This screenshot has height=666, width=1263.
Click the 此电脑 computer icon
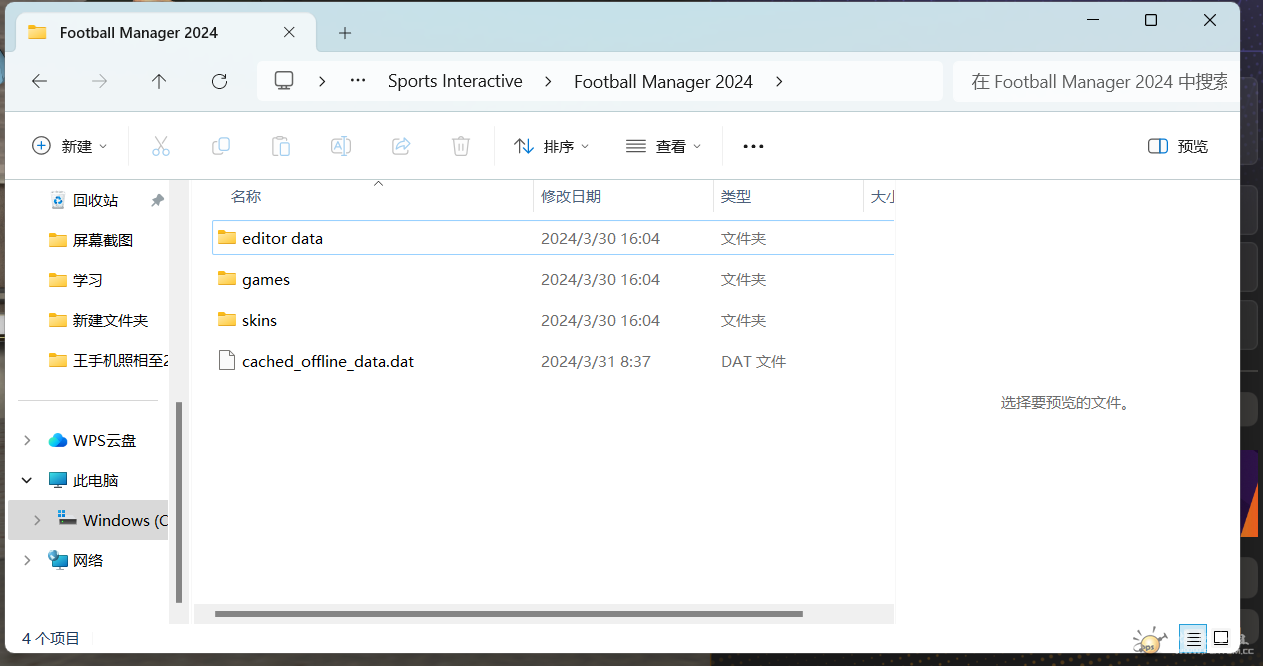pyautogui.click(x=58, y=480)
